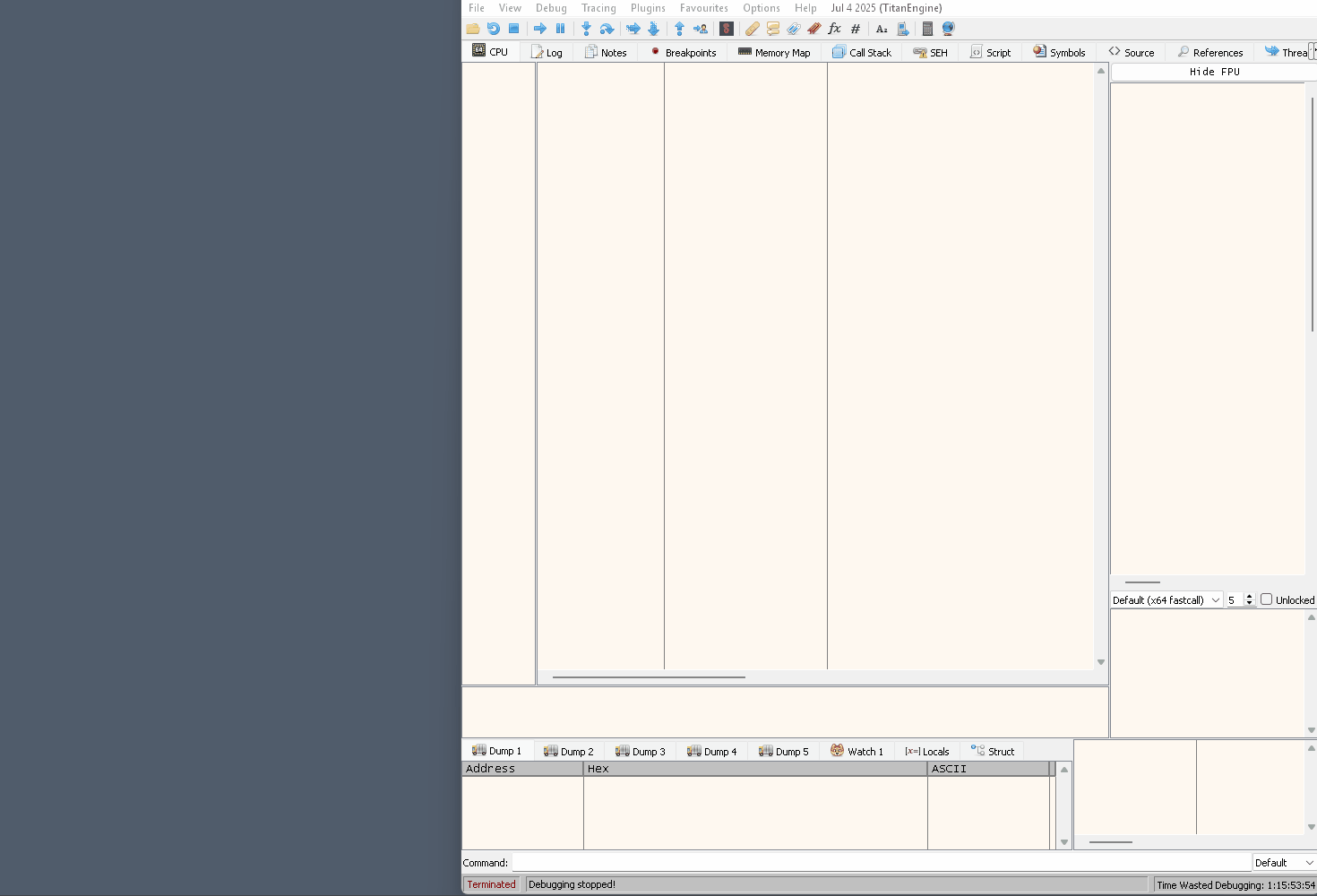Open the Variables hash icon
1317x896 pixels.
tap(856, 29)
